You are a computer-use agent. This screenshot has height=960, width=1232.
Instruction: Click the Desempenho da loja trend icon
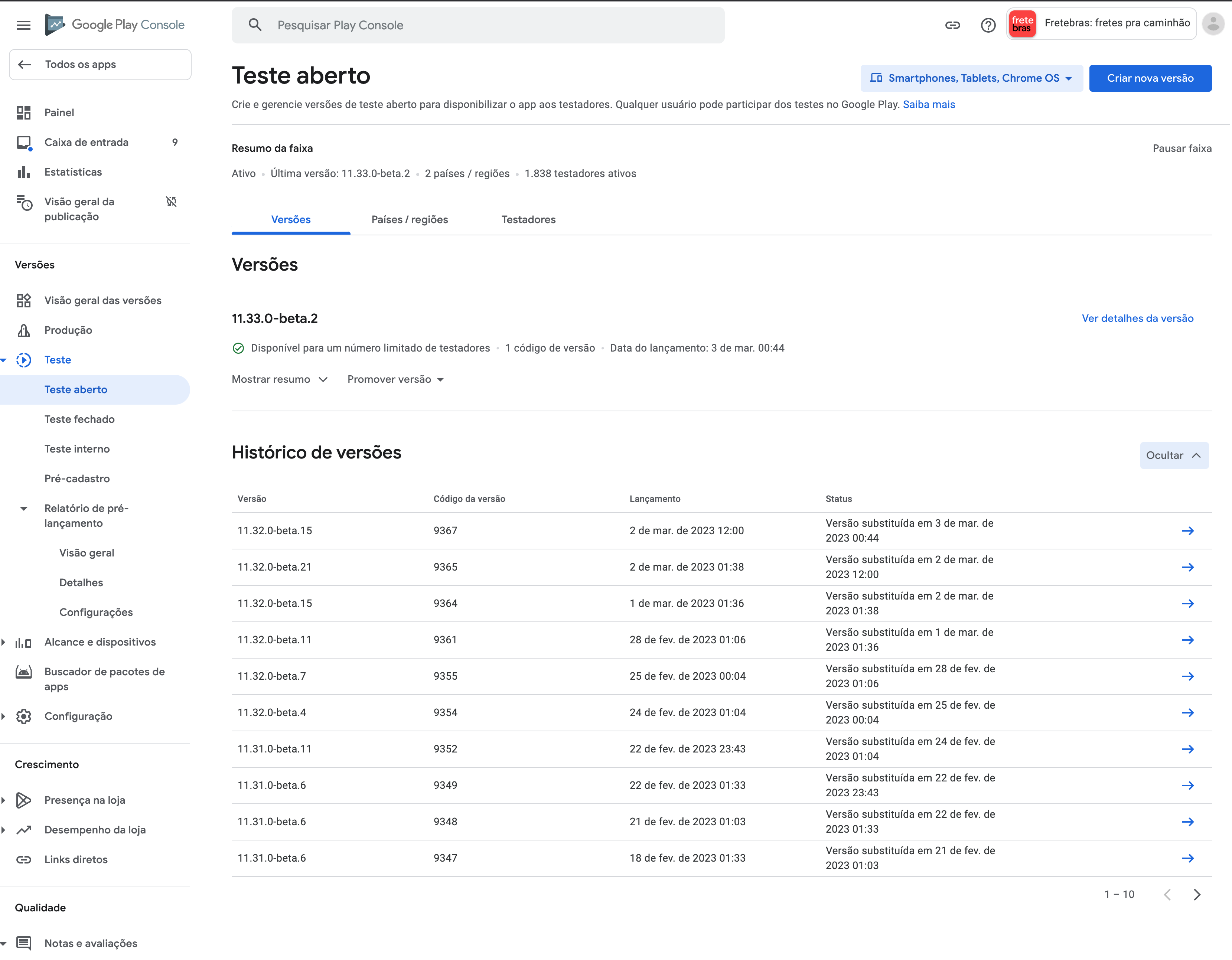[24, 830]
